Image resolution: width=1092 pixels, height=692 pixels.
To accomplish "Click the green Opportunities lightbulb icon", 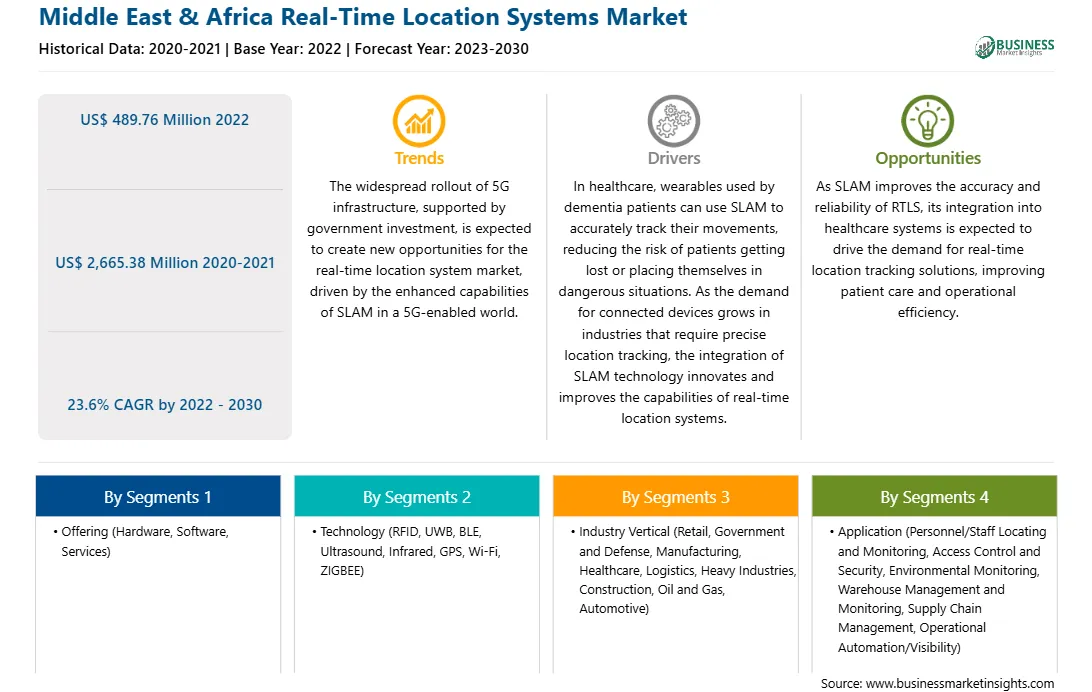I will tap(928, 120).
